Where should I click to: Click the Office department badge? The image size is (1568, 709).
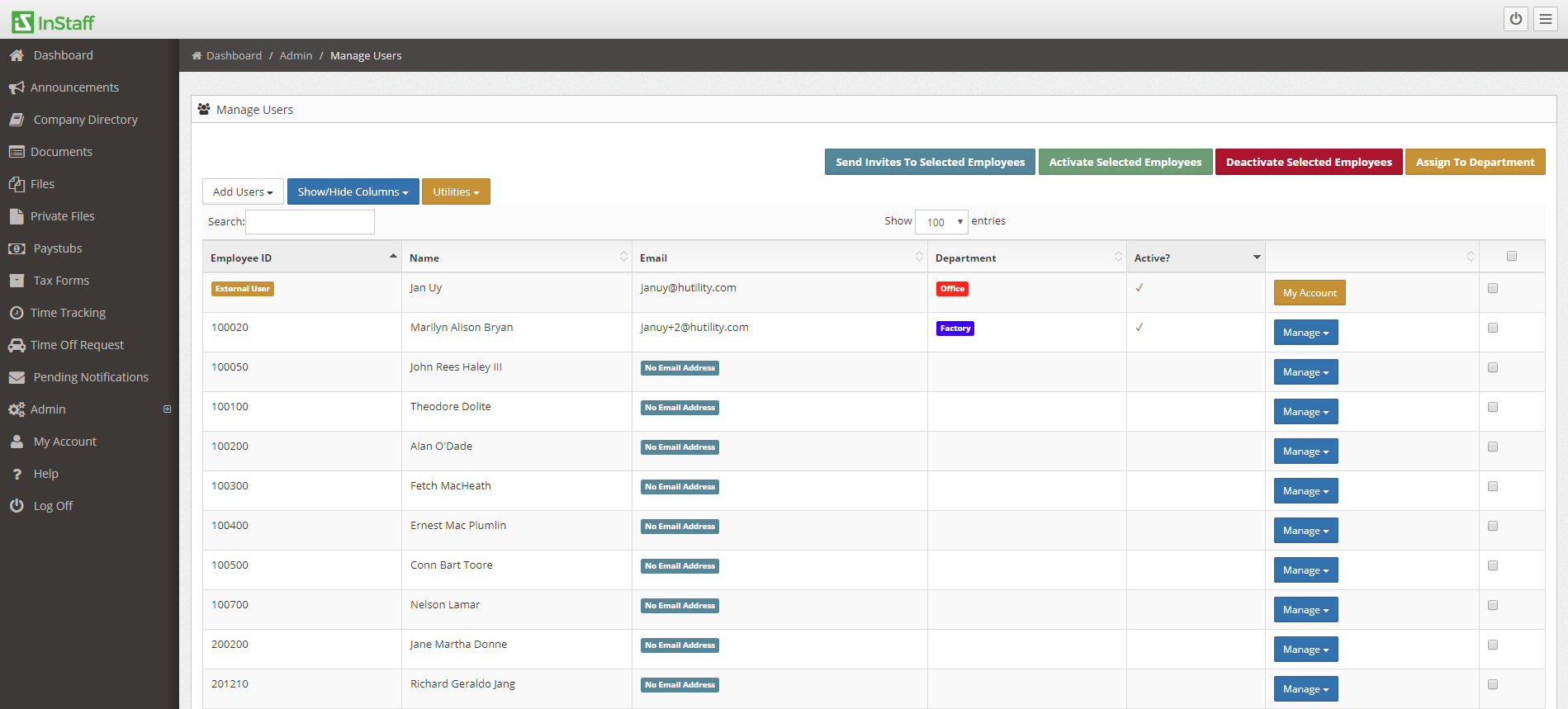coord(952,289)
